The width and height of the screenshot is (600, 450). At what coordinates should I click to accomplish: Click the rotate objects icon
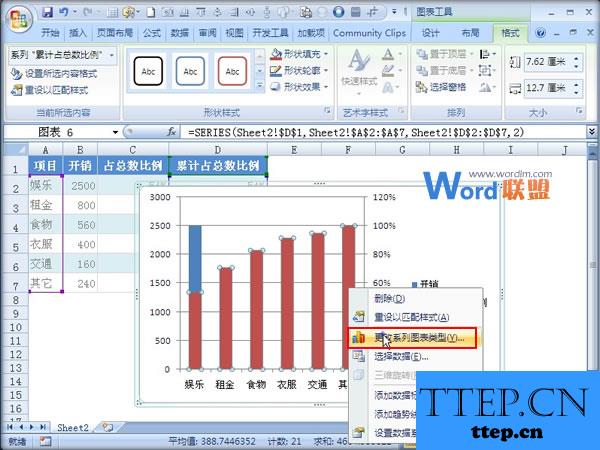[x=487, y=87]
